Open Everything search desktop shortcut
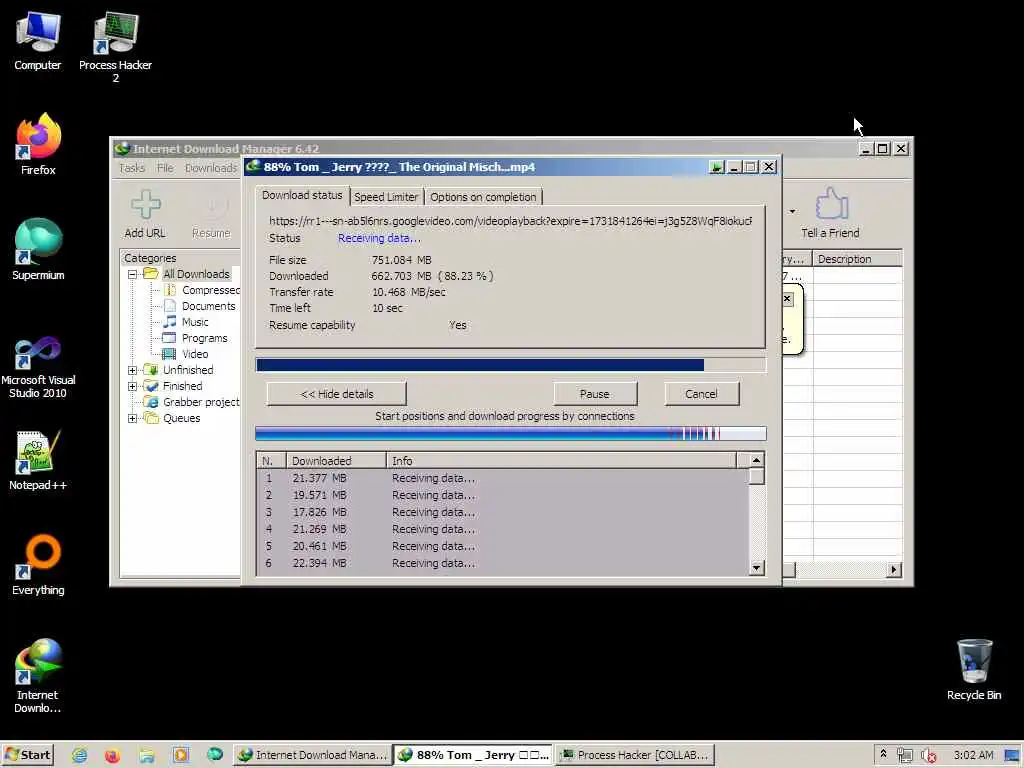1024x768 pixels. pos(38,565)
